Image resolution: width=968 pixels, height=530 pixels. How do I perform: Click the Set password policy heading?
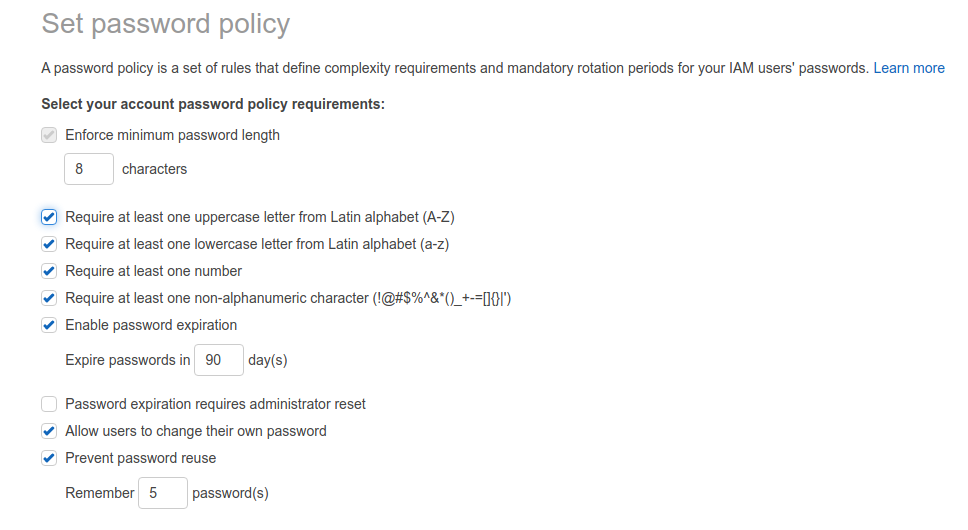[x=165, y=25]
